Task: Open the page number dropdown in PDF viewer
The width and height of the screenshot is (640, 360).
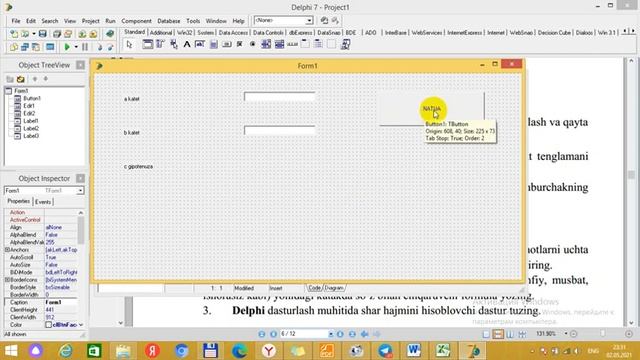Action: tap(331, 334)
